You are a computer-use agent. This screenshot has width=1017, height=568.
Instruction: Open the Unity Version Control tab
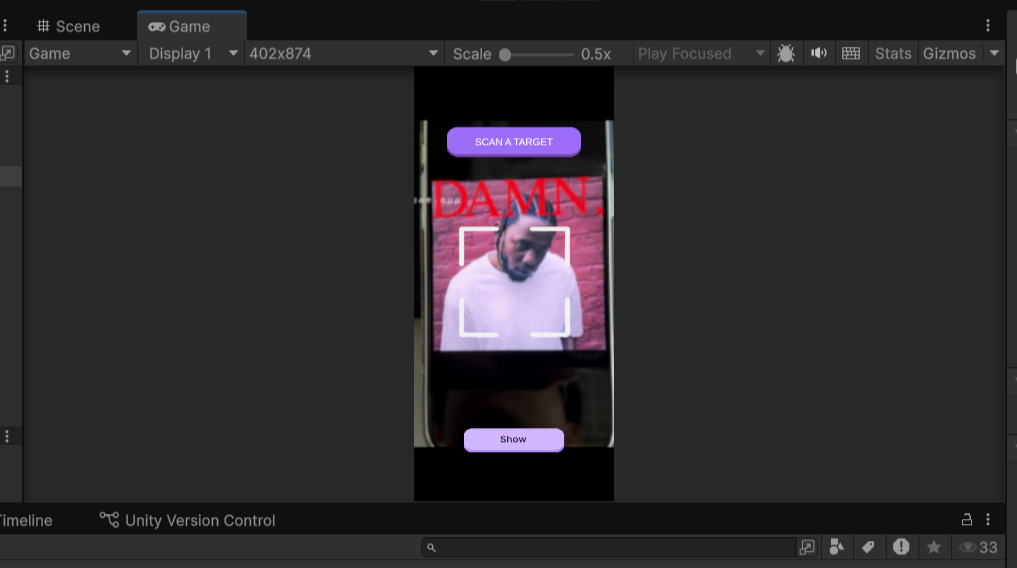point(187,521)
